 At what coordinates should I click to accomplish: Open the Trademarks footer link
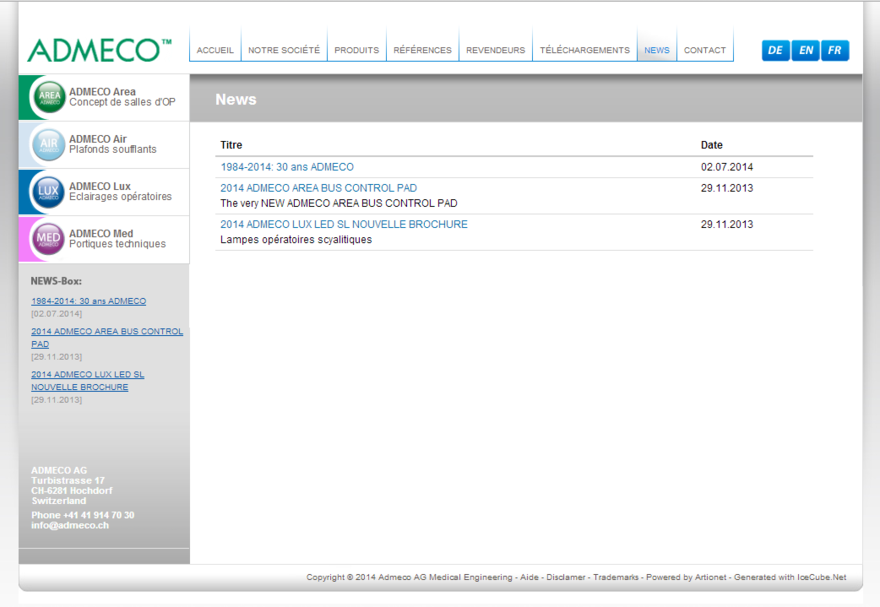616,577
